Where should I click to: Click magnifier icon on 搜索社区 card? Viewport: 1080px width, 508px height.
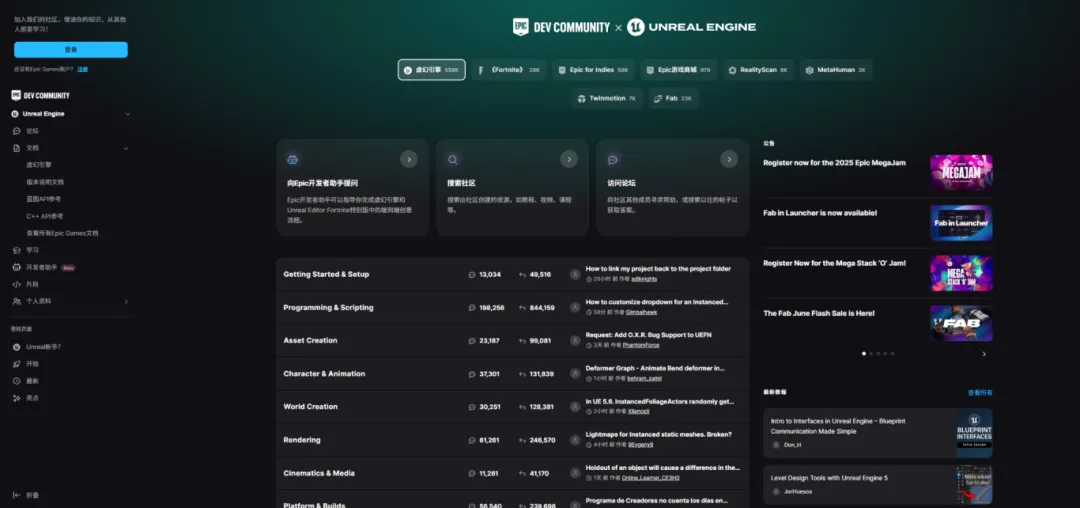453,160
